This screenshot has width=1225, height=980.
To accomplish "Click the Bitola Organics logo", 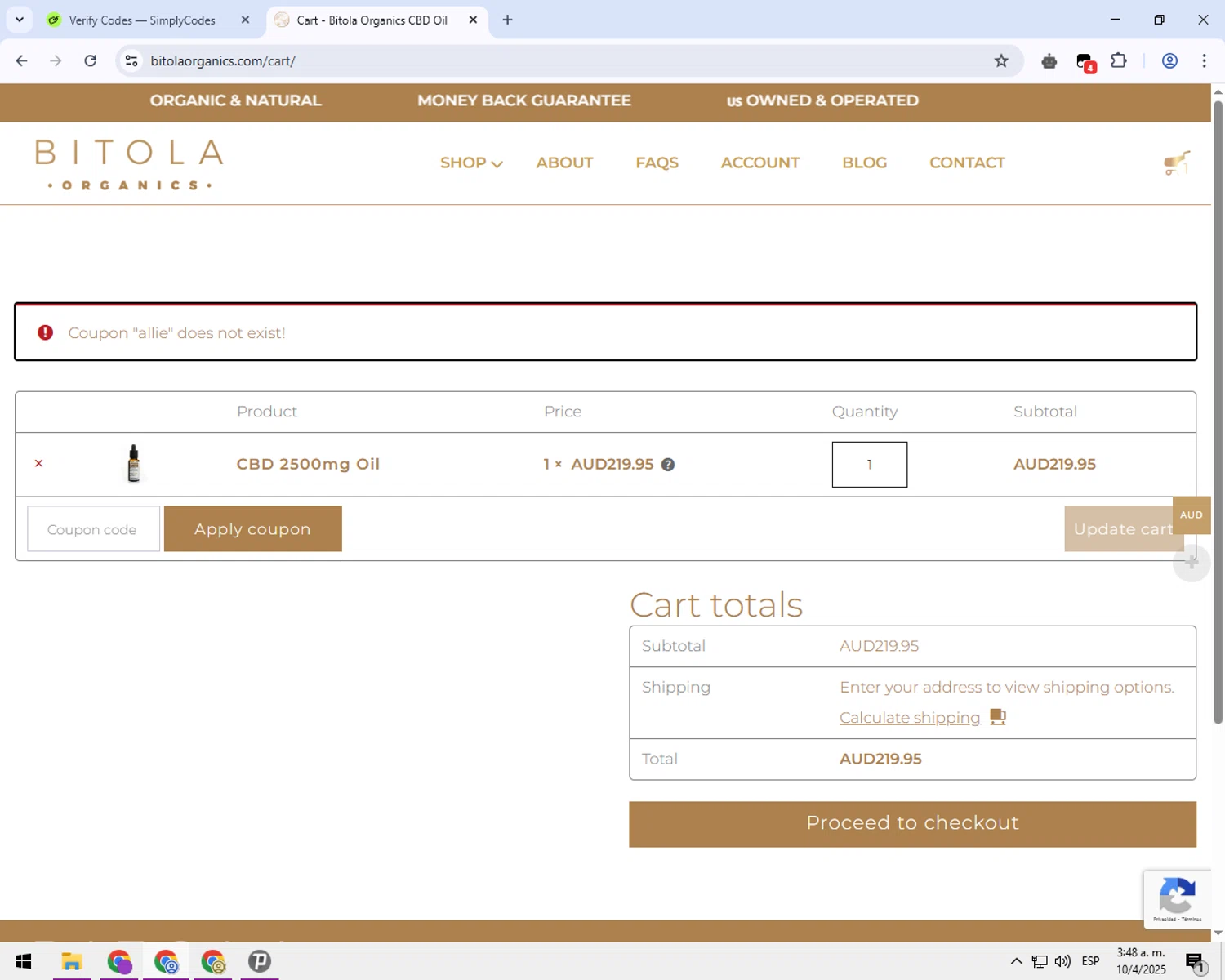I will [129, 164].
